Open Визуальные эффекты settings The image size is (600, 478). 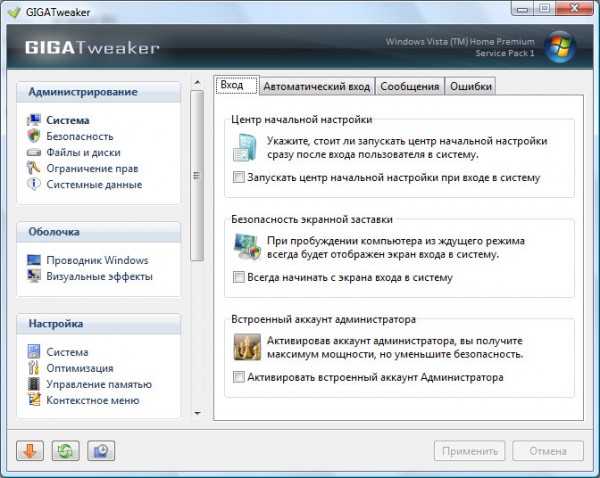[x=99, y=276]
